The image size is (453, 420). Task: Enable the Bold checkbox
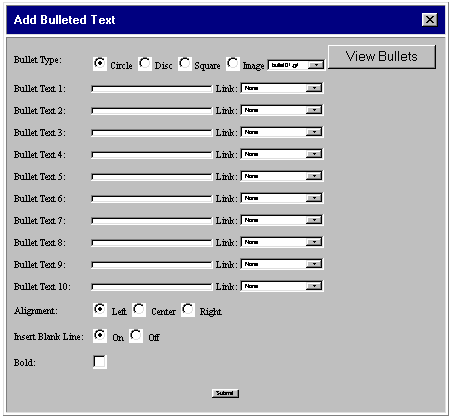tap(100, 362)
